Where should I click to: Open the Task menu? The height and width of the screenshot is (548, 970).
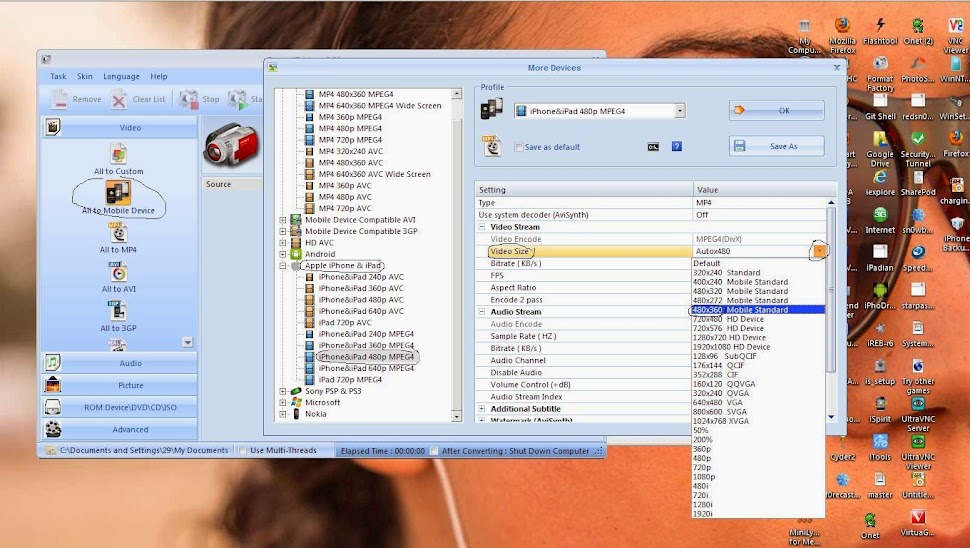pos(58,77)
